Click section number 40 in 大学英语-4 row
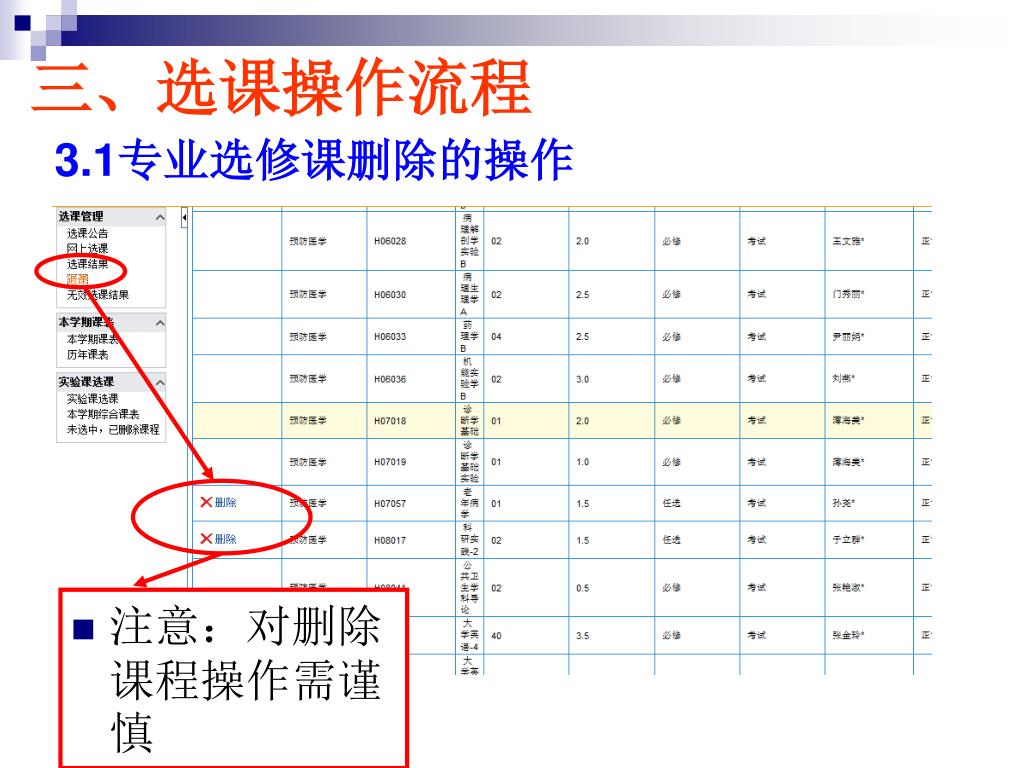Screen dimensions: 1024x768 click(x=496, y=635)
